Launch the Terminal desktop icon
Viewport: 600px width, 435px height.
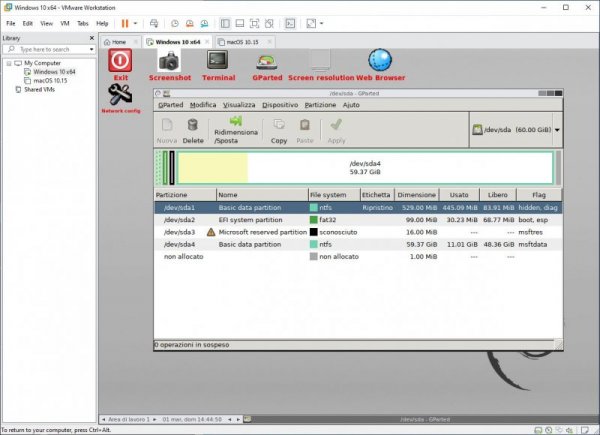[x=217, y=60]
